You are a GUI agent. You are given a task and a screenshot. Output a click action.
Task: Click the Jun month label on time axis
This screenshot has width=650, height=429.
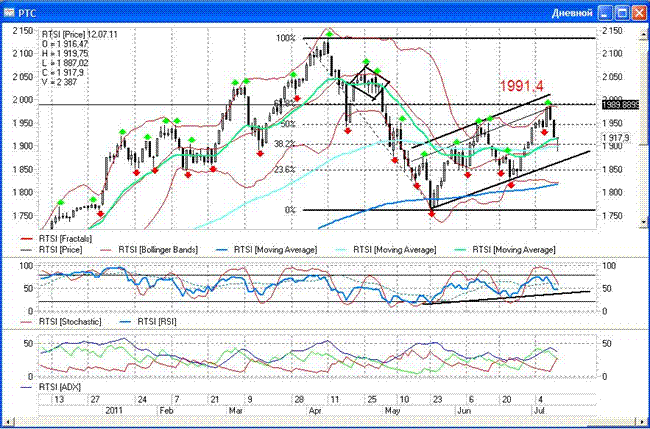(462, 411)
